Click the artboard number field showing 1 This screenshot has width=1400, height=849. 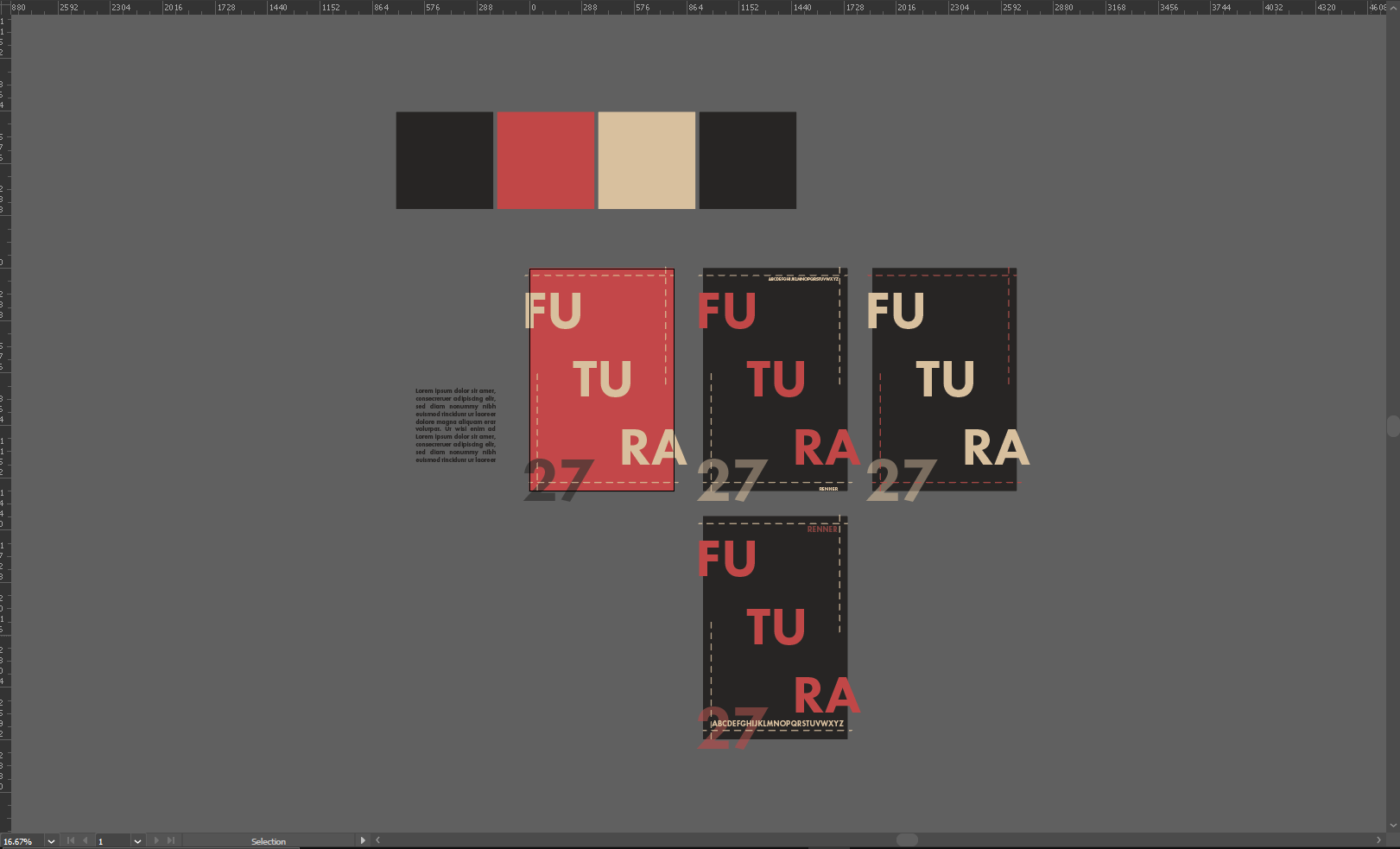[x=113, y=841]
